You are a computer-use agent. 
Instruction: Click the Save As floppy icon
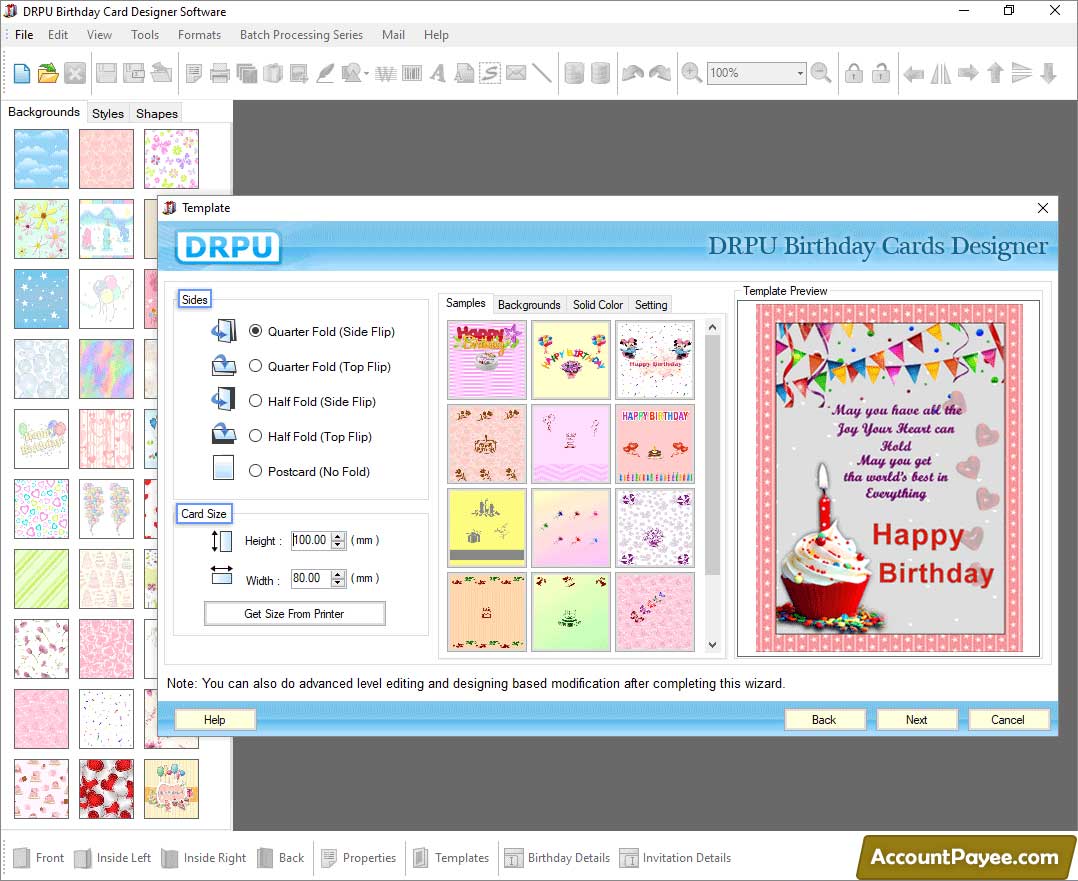click(133, 73)
